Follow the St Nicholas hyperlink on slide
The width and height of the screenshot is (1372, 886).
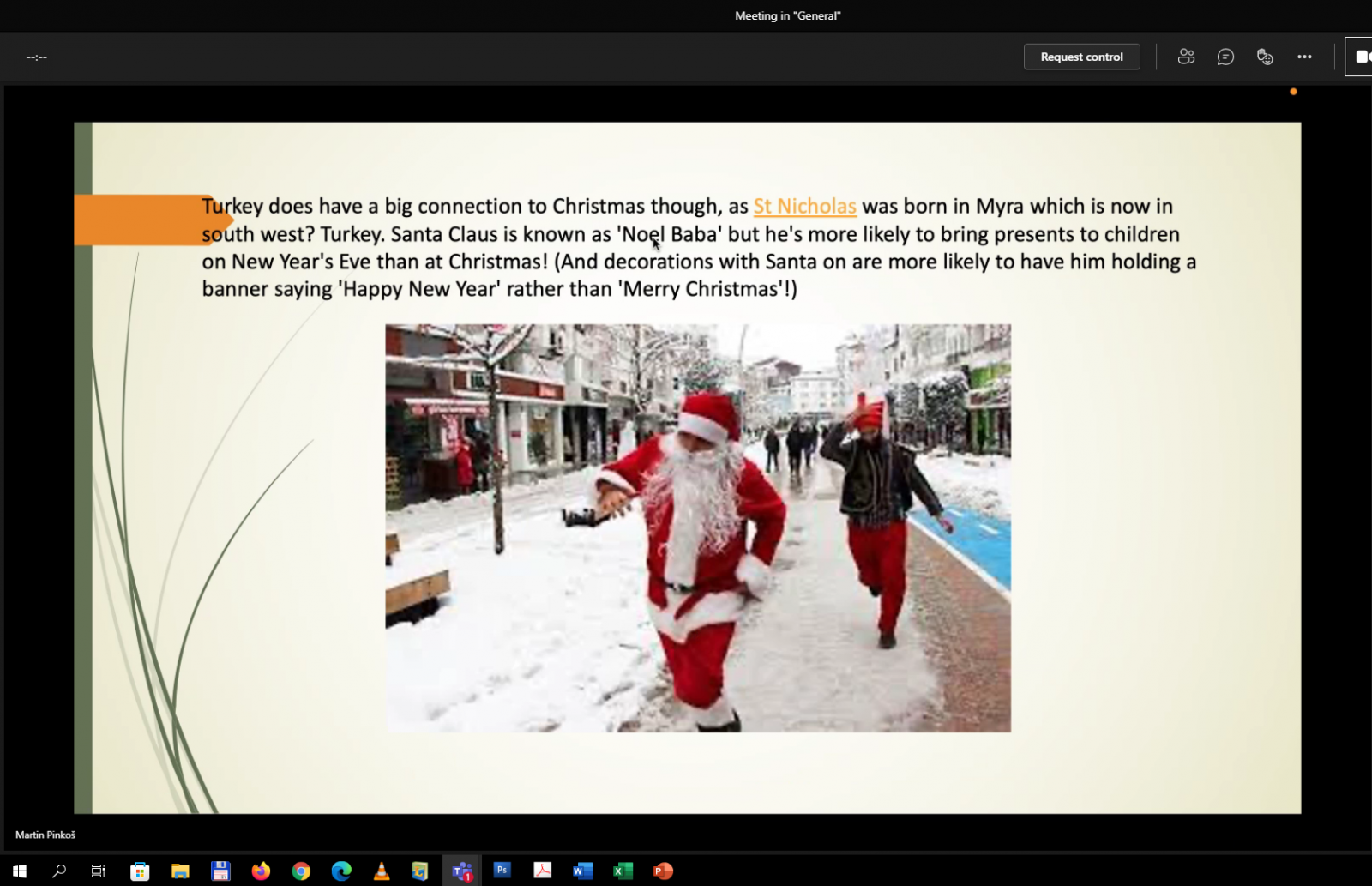click(x=804, y=206)
